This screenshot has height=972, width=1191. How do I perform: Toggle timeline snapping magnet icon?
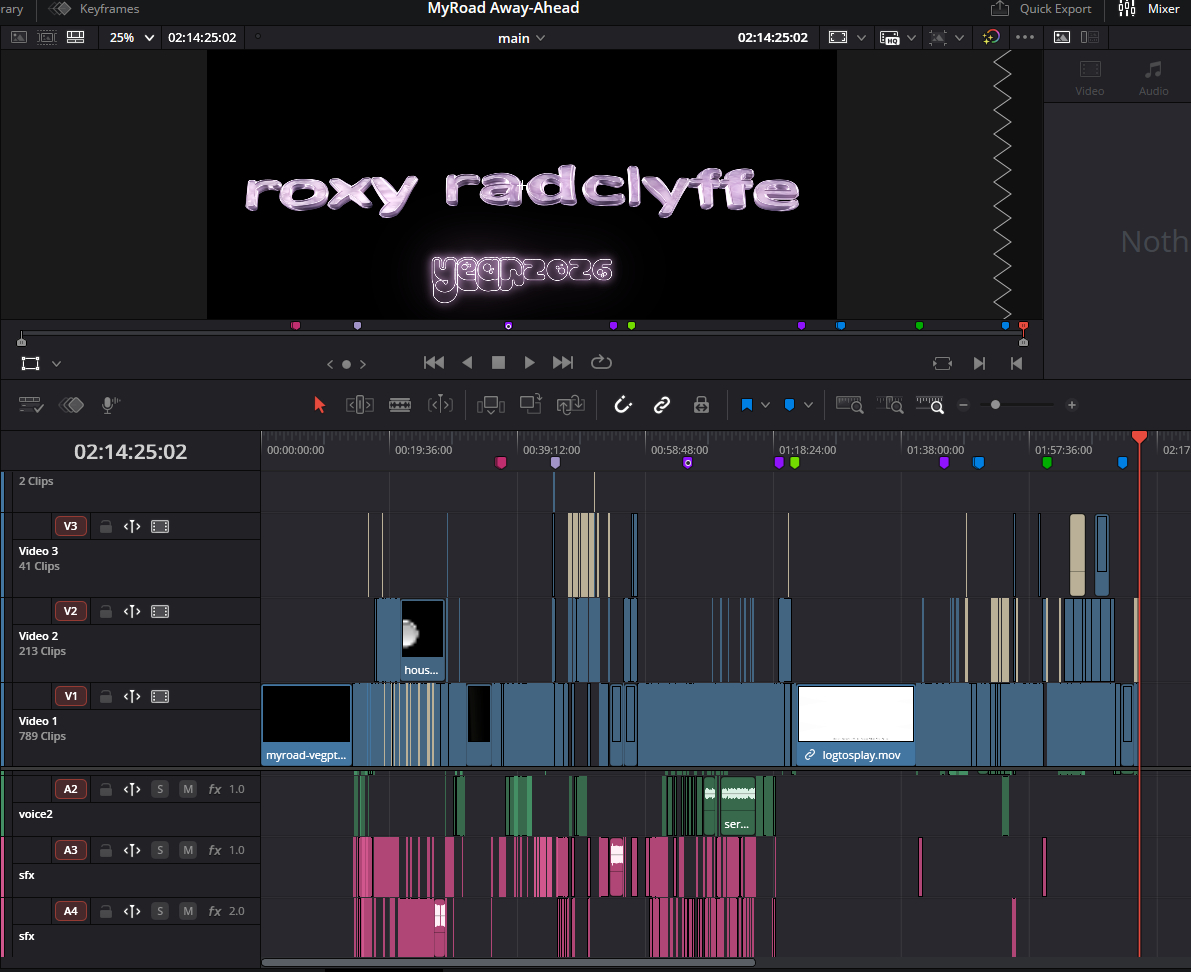coord(623,405)
